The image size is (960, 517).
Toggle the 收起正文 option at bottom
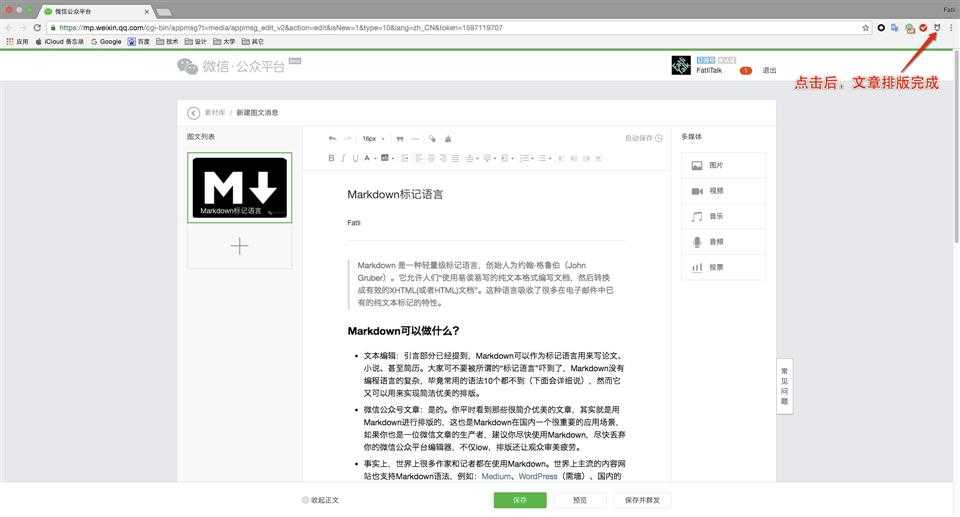(x=320, y=500)
